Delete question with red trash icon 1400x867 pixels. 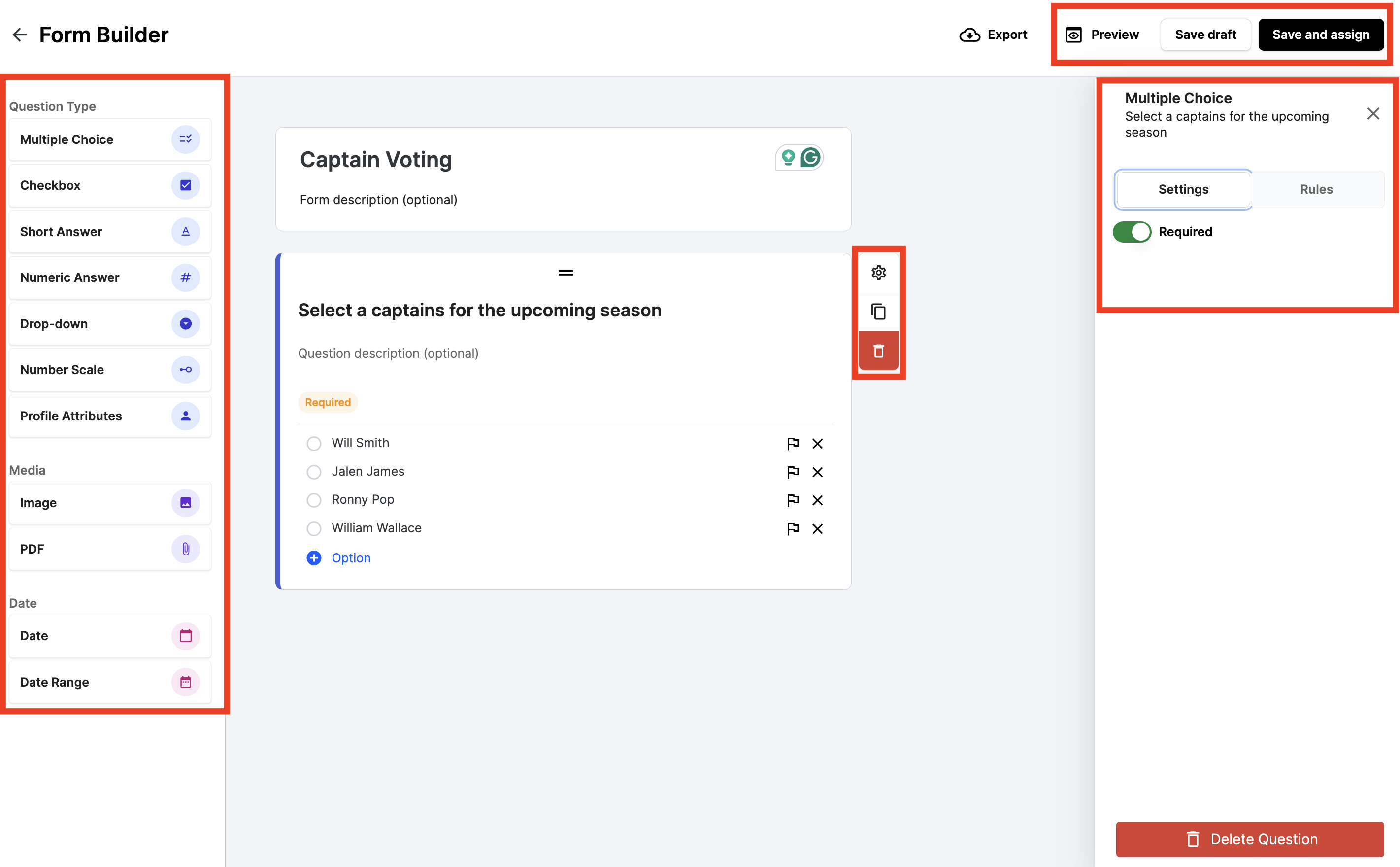click(878, 350)
